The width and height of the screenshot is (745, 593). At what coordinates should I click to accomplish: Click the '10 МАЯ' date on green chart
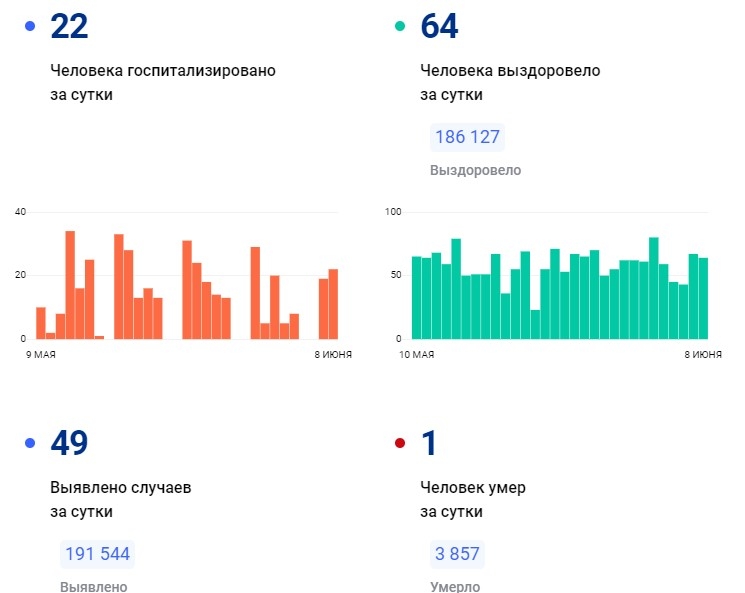click(416, 355)
